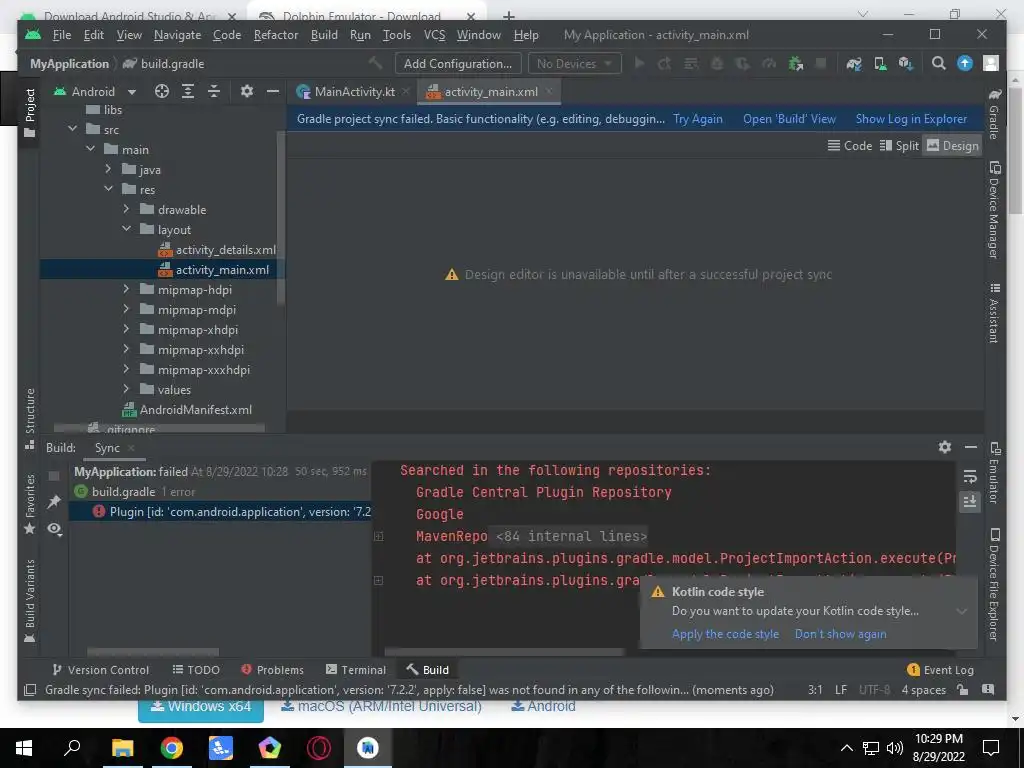Screen dimensions: 1024x768
Task: Open Chrome from Windows taskbar
Action: coord(172,748)
